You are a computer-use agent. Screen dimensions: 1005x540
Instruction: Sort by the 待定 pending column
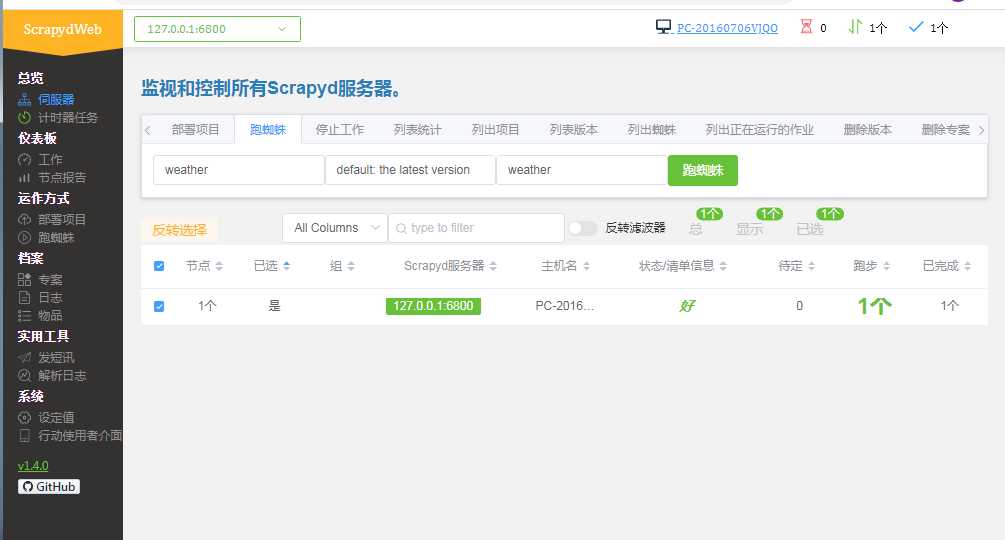796,266
